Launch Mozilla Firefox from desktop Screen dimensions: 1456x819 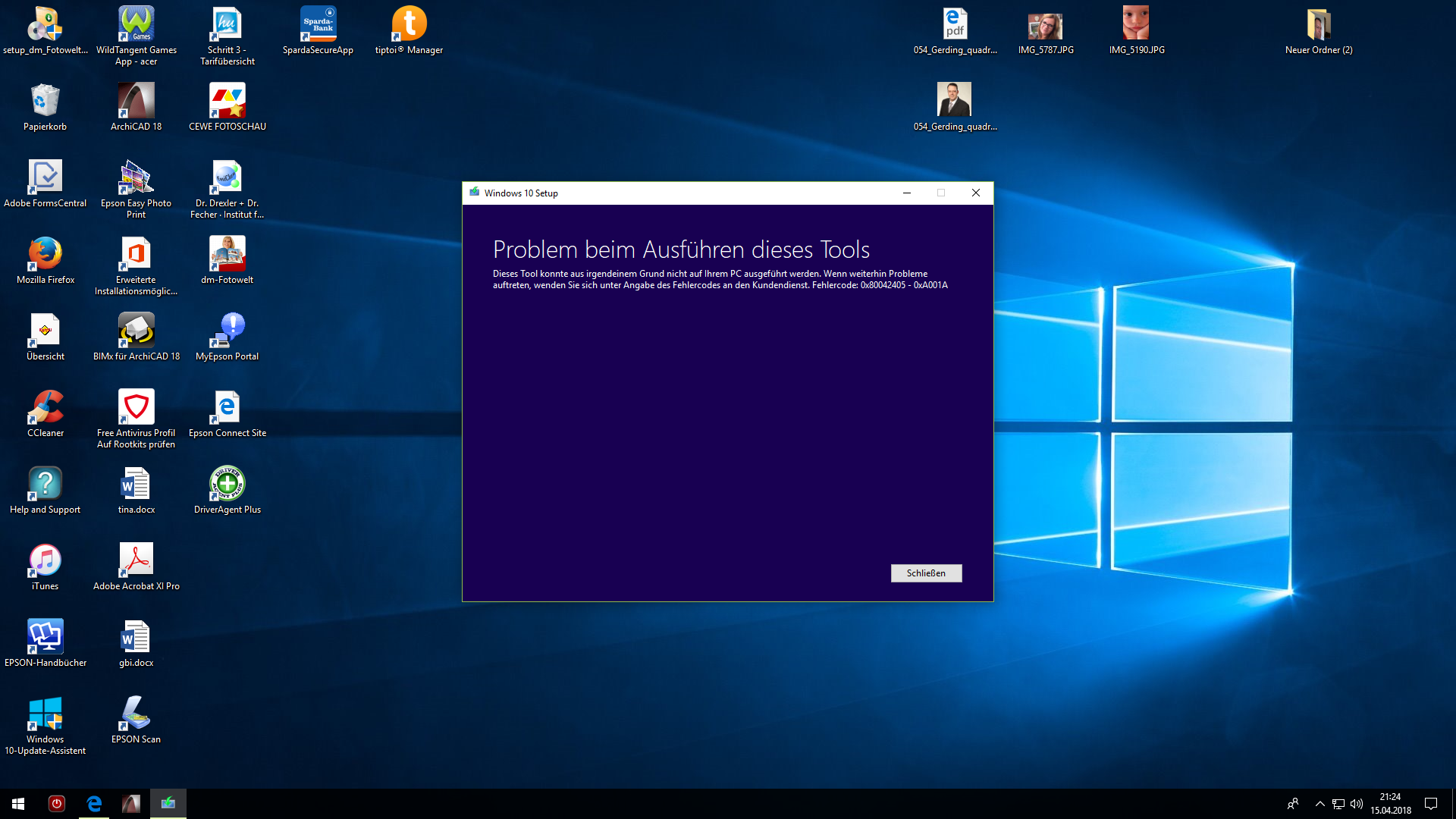coord(45,261)
